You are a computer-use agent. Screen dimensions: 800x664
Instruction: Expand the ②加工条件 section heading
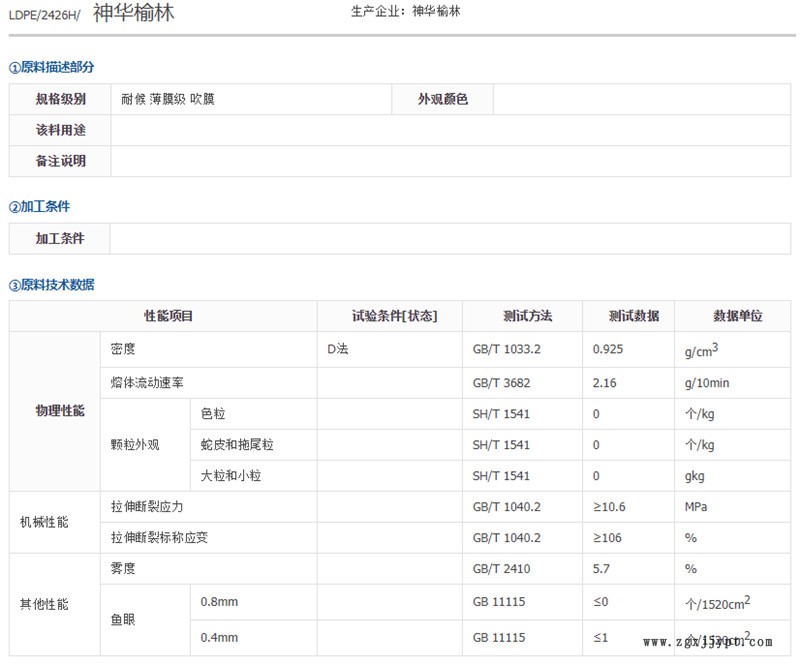(x=40, y=207)
